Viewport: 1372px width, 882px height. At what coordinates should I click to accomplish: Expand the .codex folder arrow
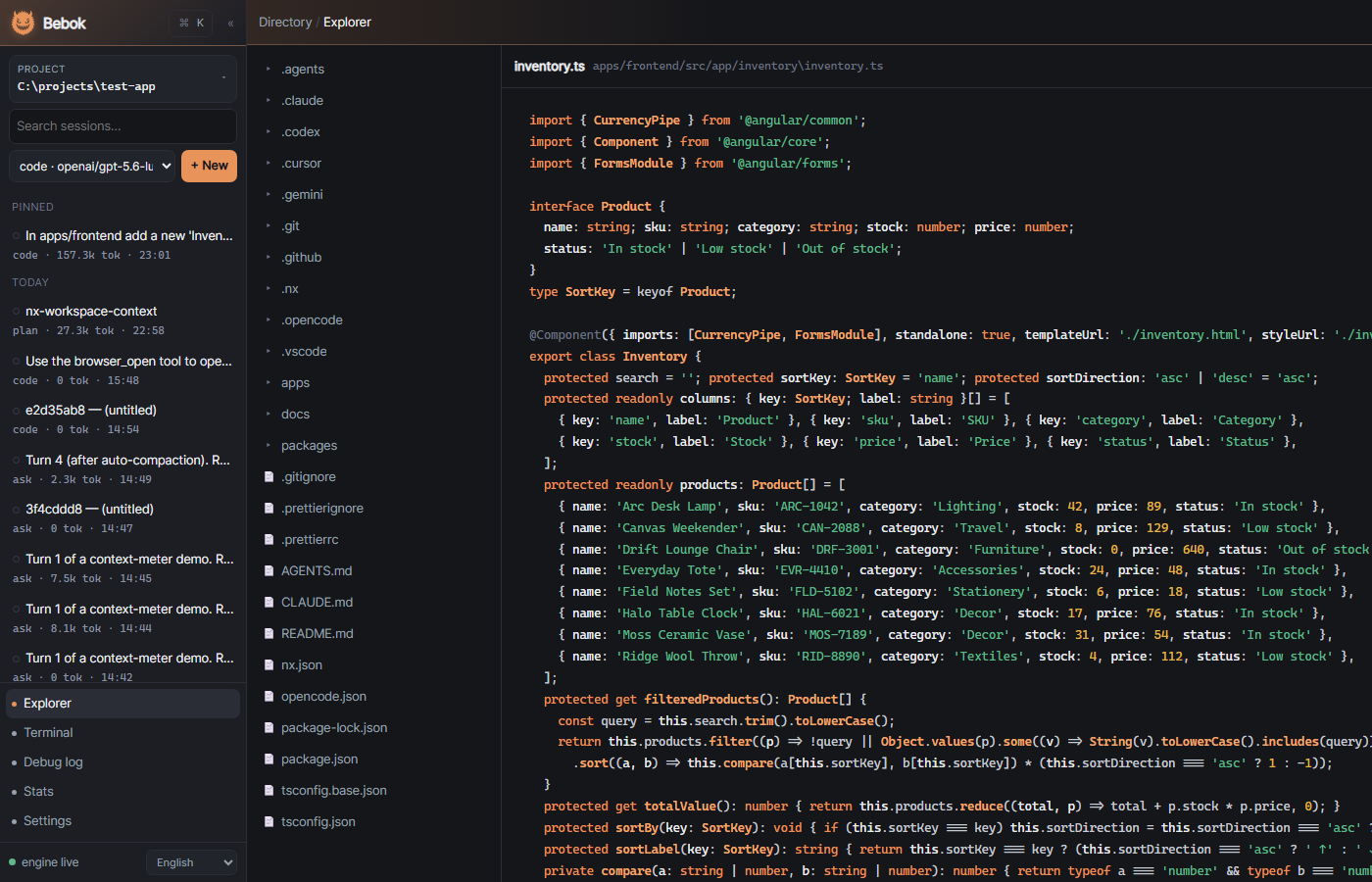(269, 132)
